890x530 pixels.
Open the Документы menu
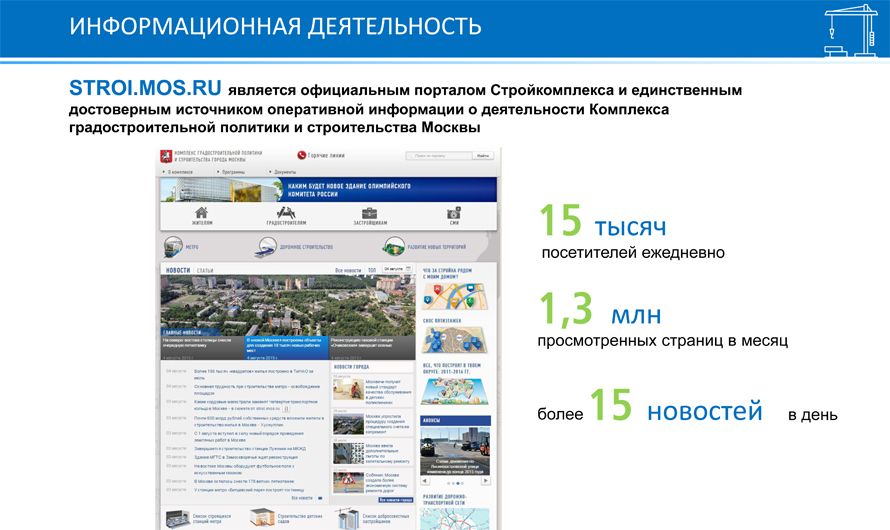pos(283,171)
